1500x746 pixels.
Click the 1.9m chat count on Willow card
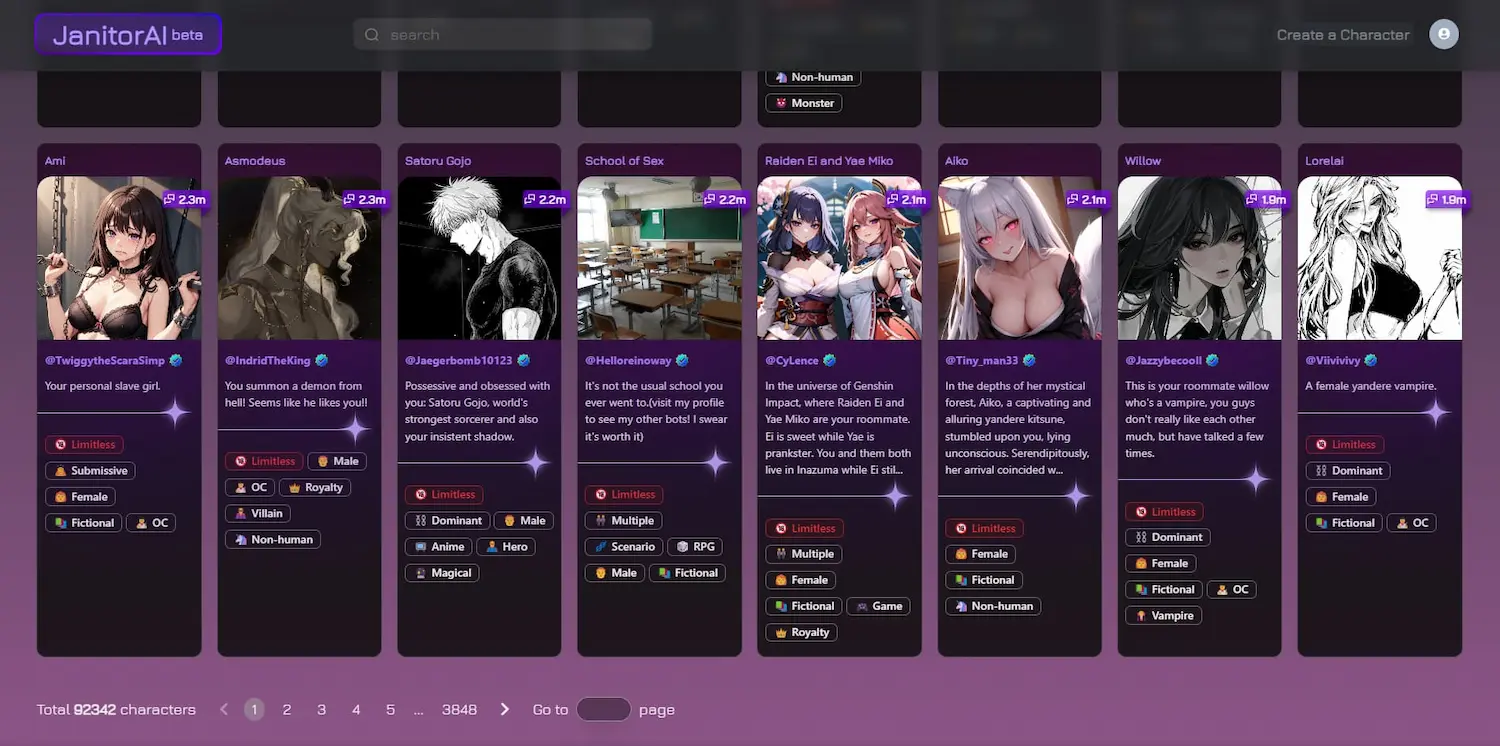pyautogui.click(x=1265, y=200)
